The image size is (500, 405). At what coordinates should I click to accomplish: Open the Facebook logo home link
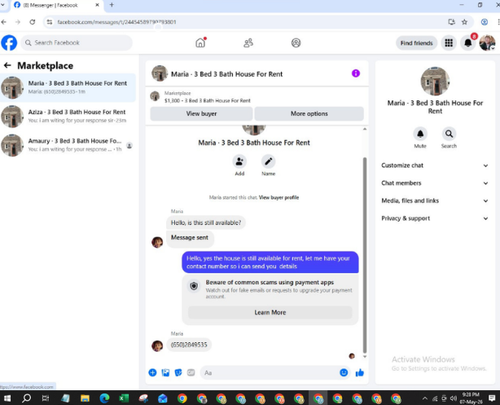pos(9,43)
